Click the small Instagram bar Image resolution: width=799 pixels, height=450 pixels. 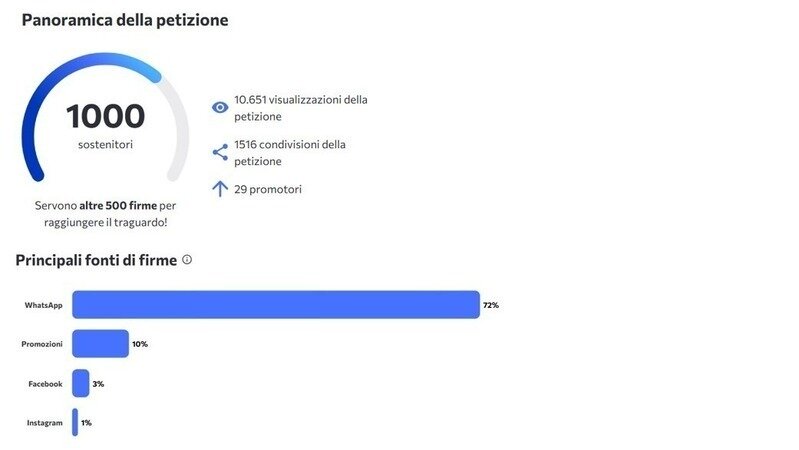tap(75, 422)
